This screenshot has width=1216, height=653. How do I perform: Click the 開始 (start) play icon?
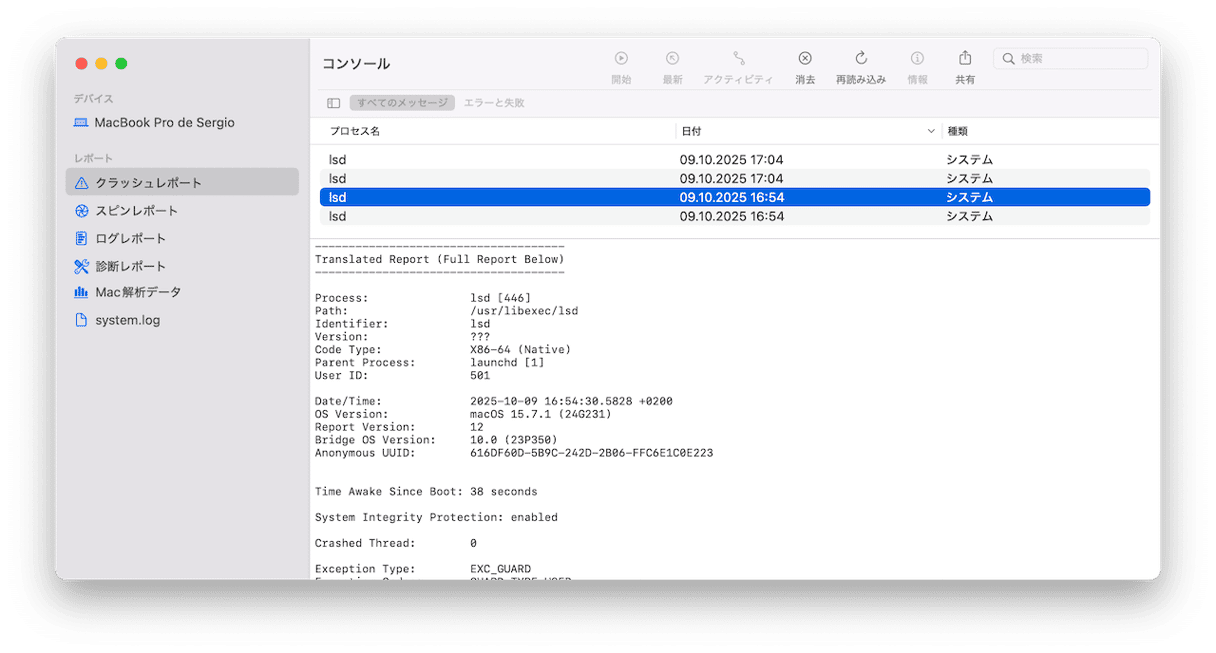621,59
